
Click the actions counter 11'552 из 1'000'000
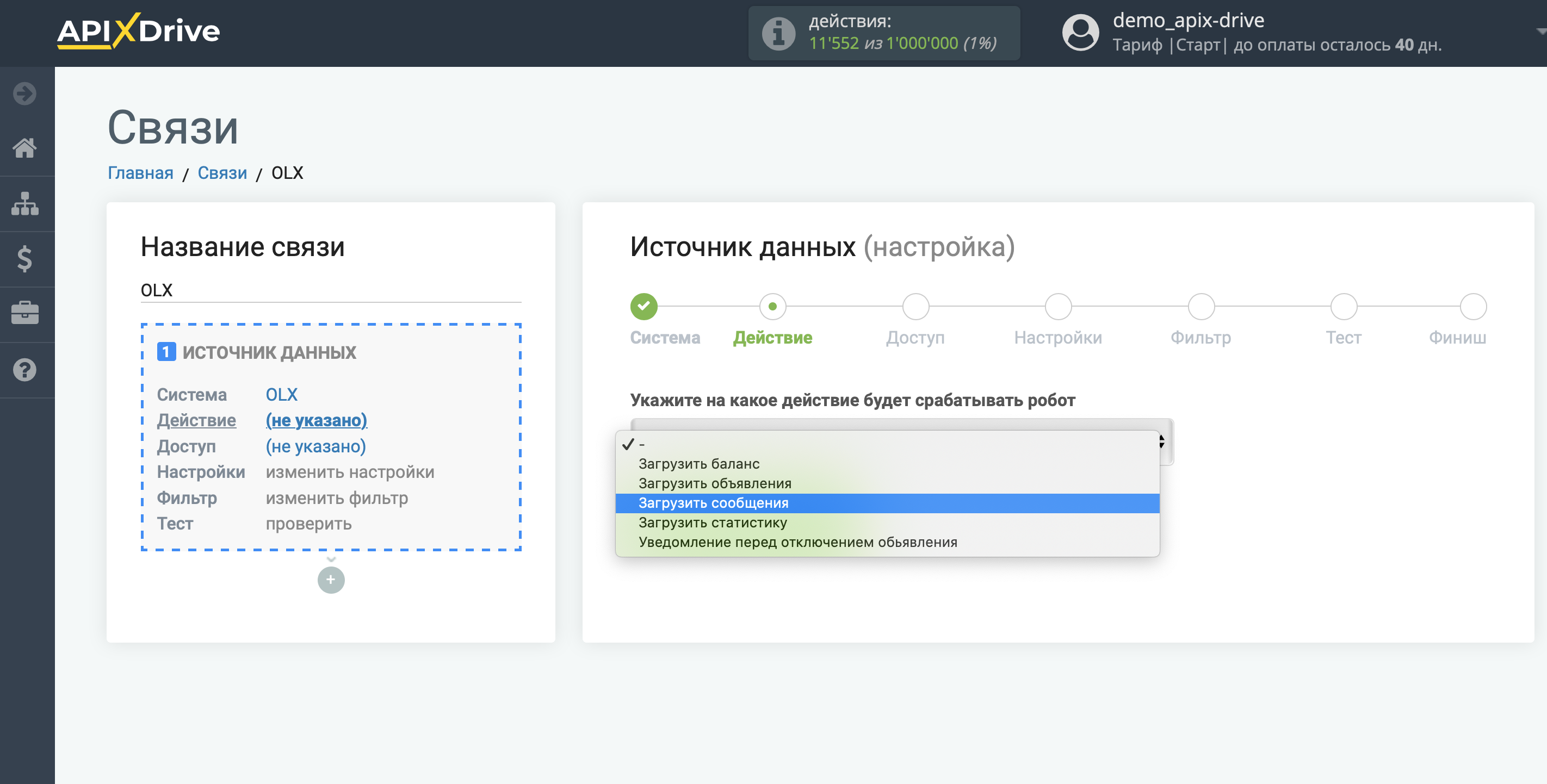pyautogui.click(x=902, y=43)
